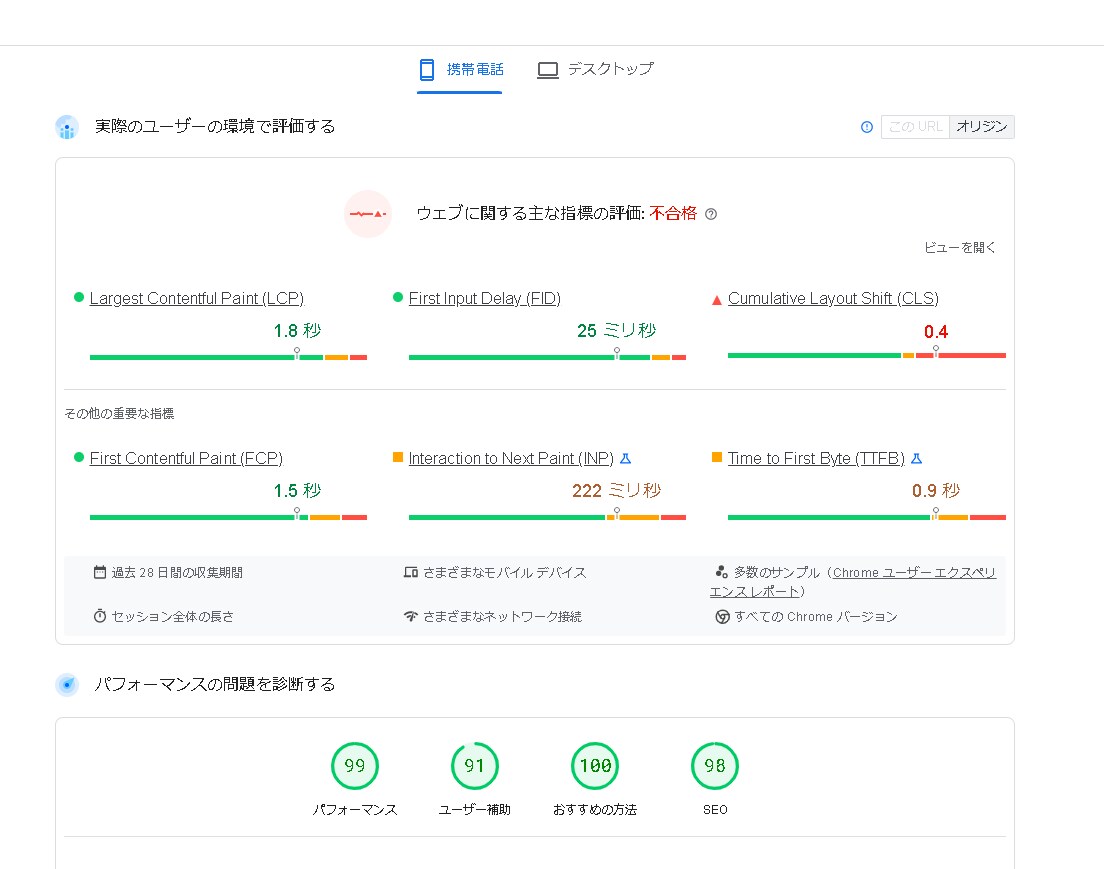This screenshot has height=869, width=1104.
Task: Select the オリジン toggle option
Action: pos(981,127)
